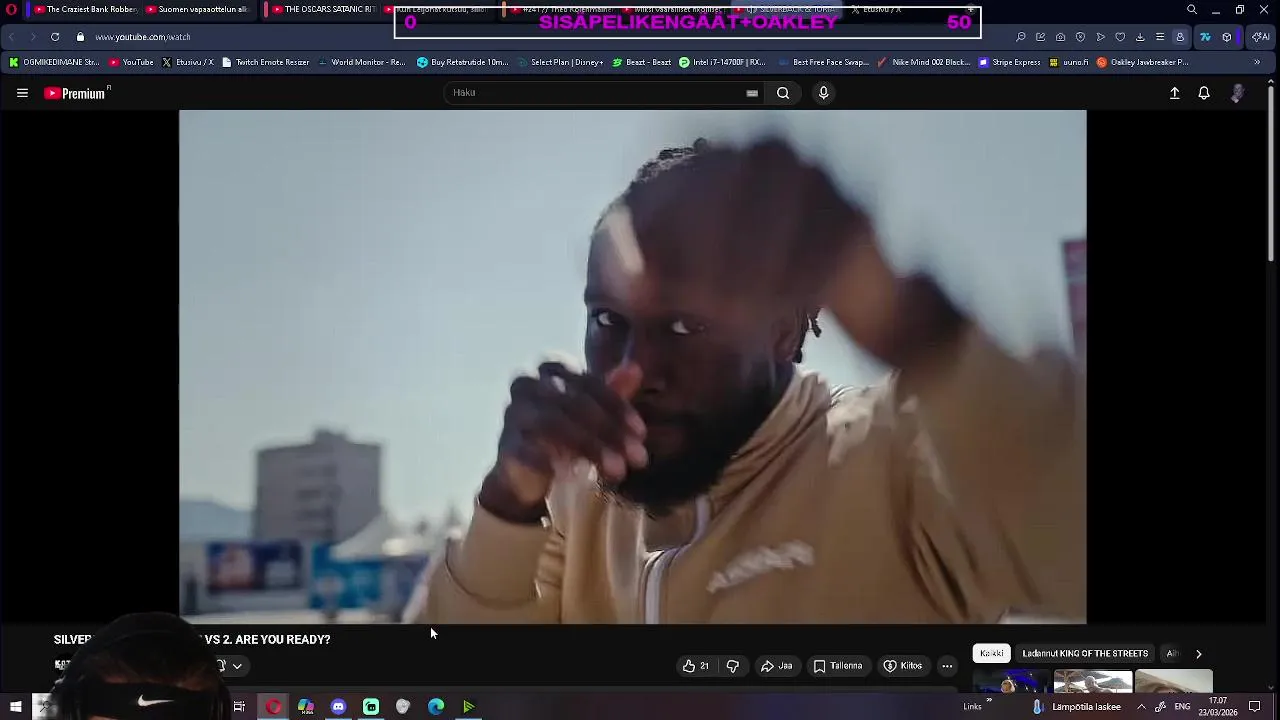
Task: Go back in browser history
Action: pyautogui.click(x=12, y=37)
